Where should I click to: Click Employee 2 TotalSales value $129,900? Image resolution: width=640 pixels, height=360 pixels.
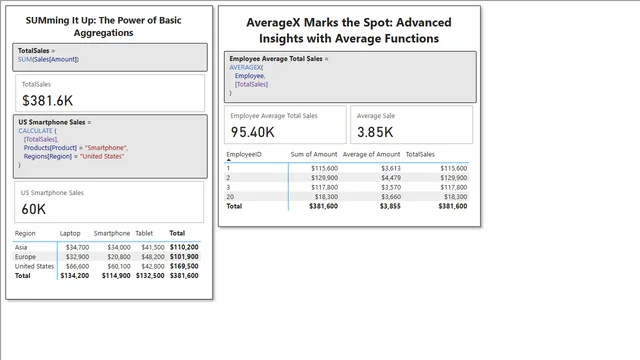453,178
